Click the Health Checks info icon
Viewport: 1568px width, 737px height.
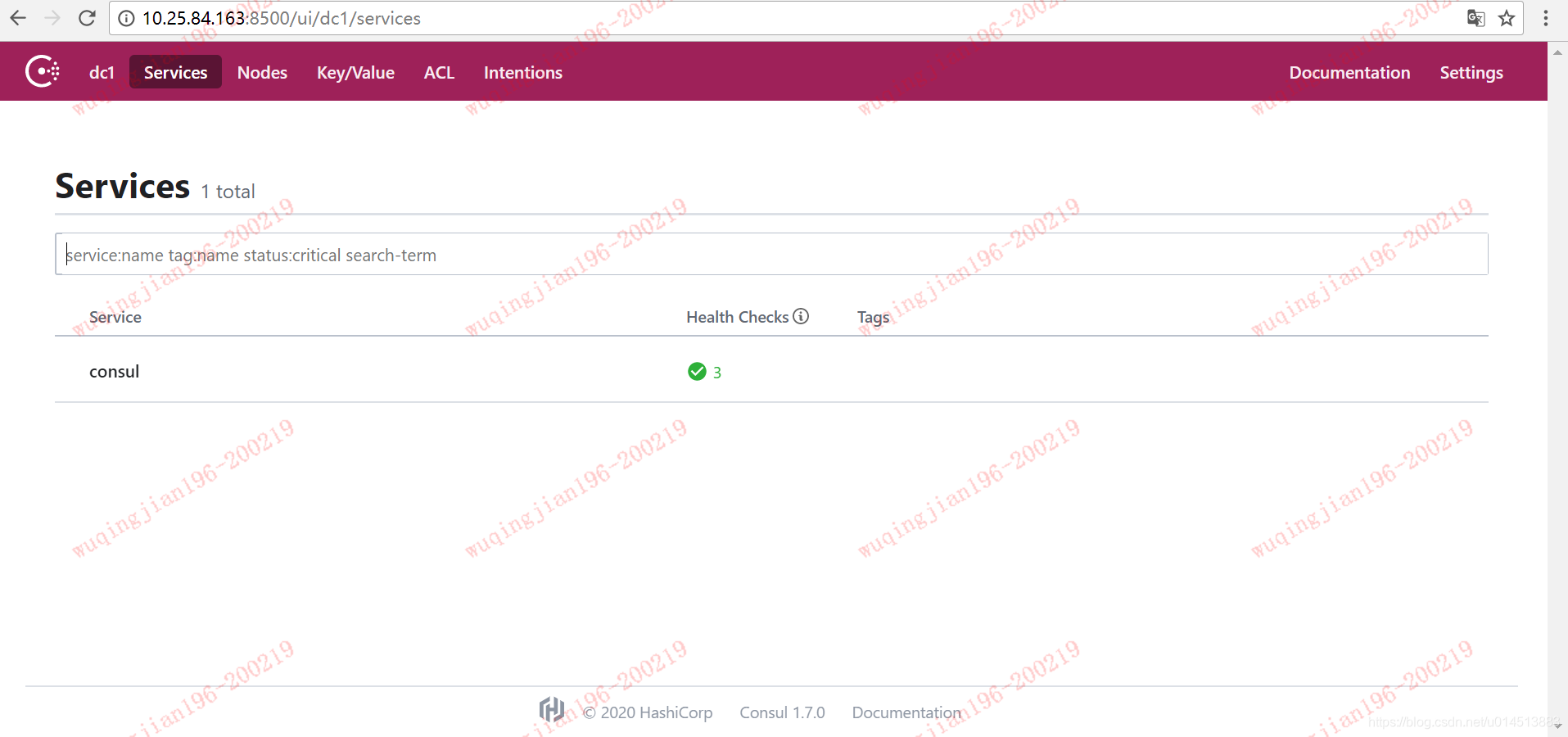point(801,316)
